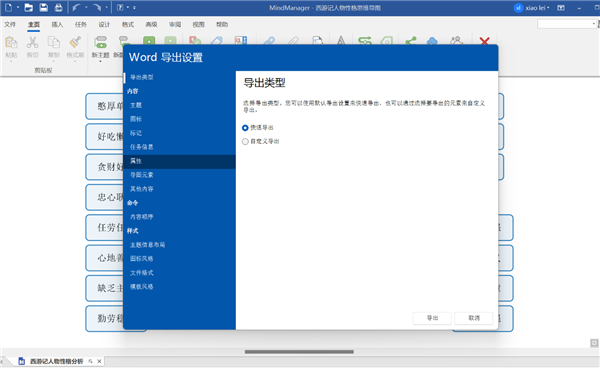Click the 好吃懒 topic in the map

coord(104,137)
